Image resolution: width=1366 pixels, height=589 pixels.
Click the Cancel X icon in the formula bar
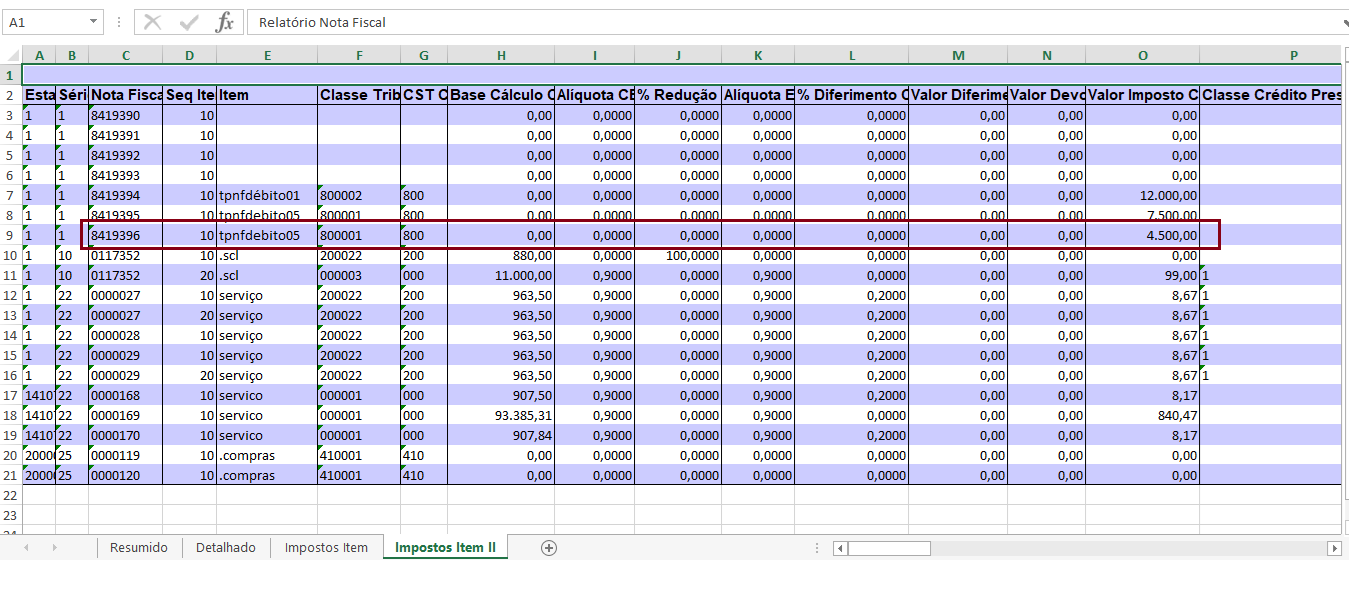(x=152, y=22)
